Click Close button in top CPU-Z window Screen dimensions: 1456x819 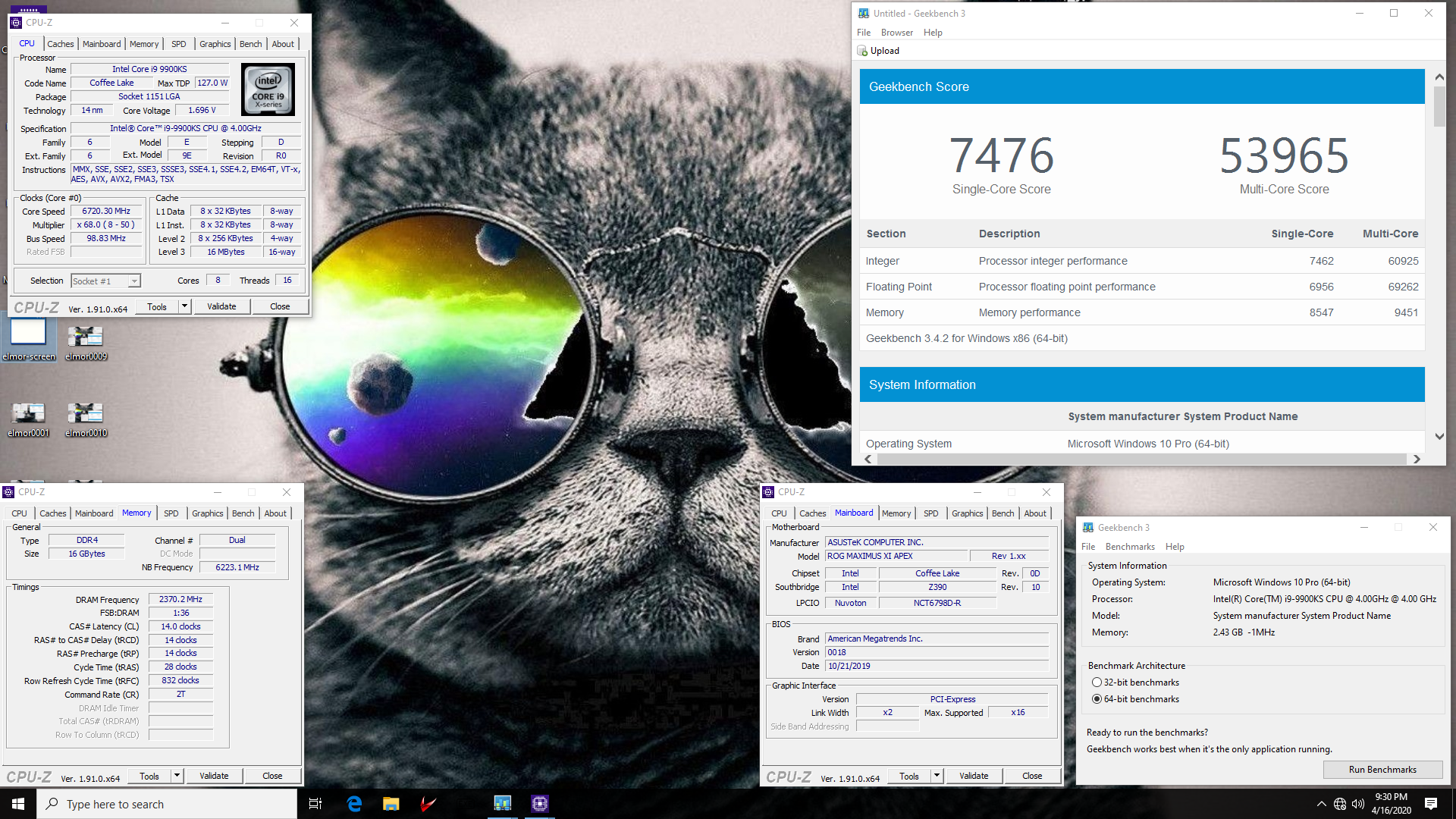click(x=280, y=306)
